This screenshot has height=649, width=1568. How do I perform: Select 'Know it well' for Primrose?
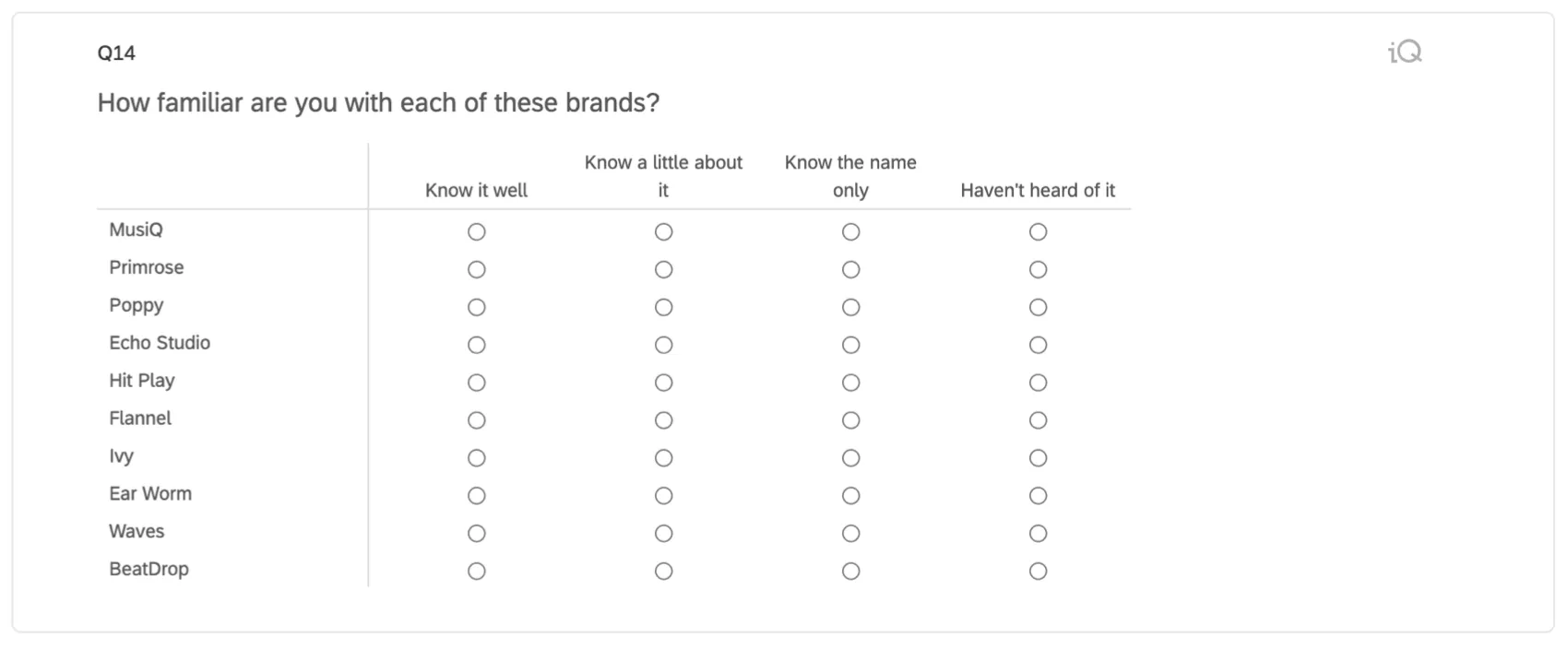tap(477, 270)
